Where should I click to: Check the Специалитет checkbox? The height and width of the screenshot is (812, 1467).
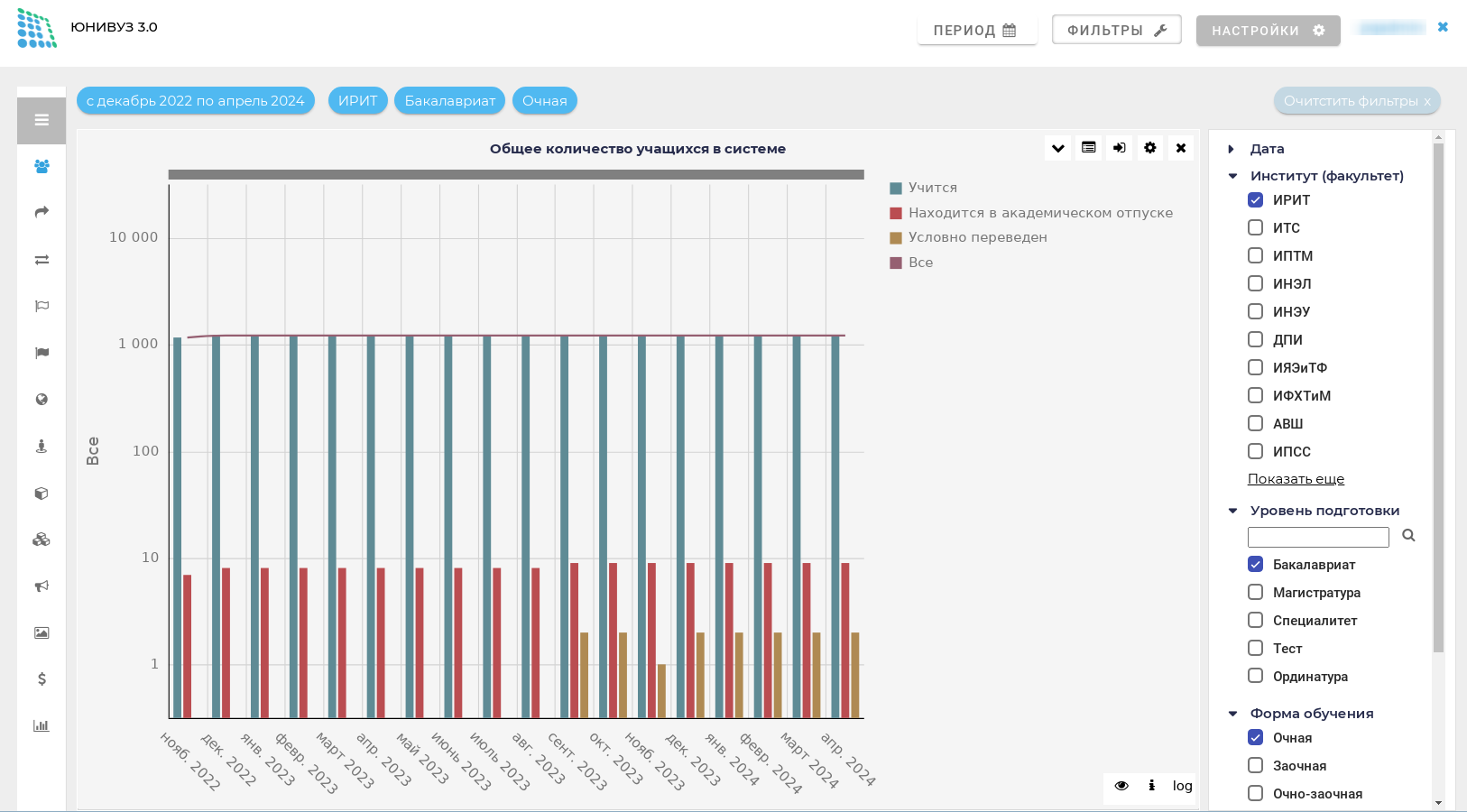(x=1255, y=621)
